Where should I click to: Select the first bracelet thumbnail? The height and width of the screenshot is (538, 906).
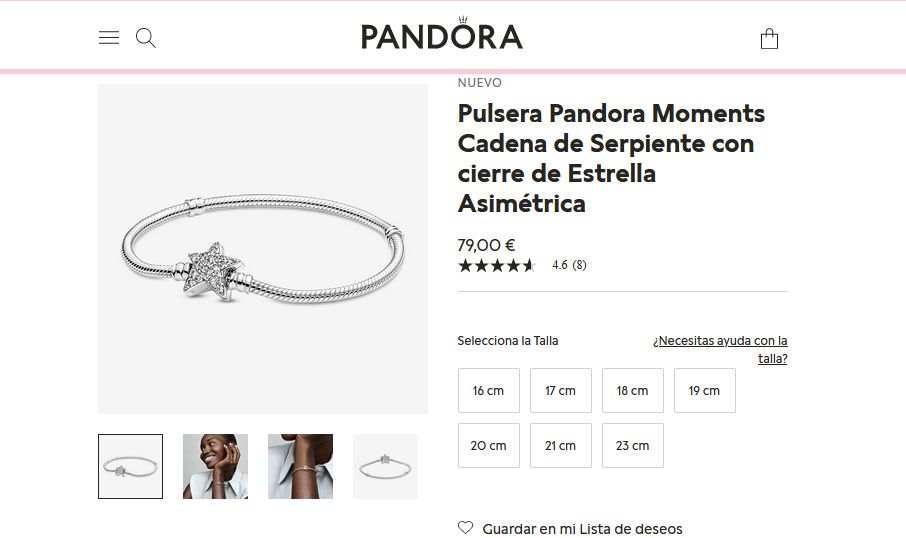(131, 466)
